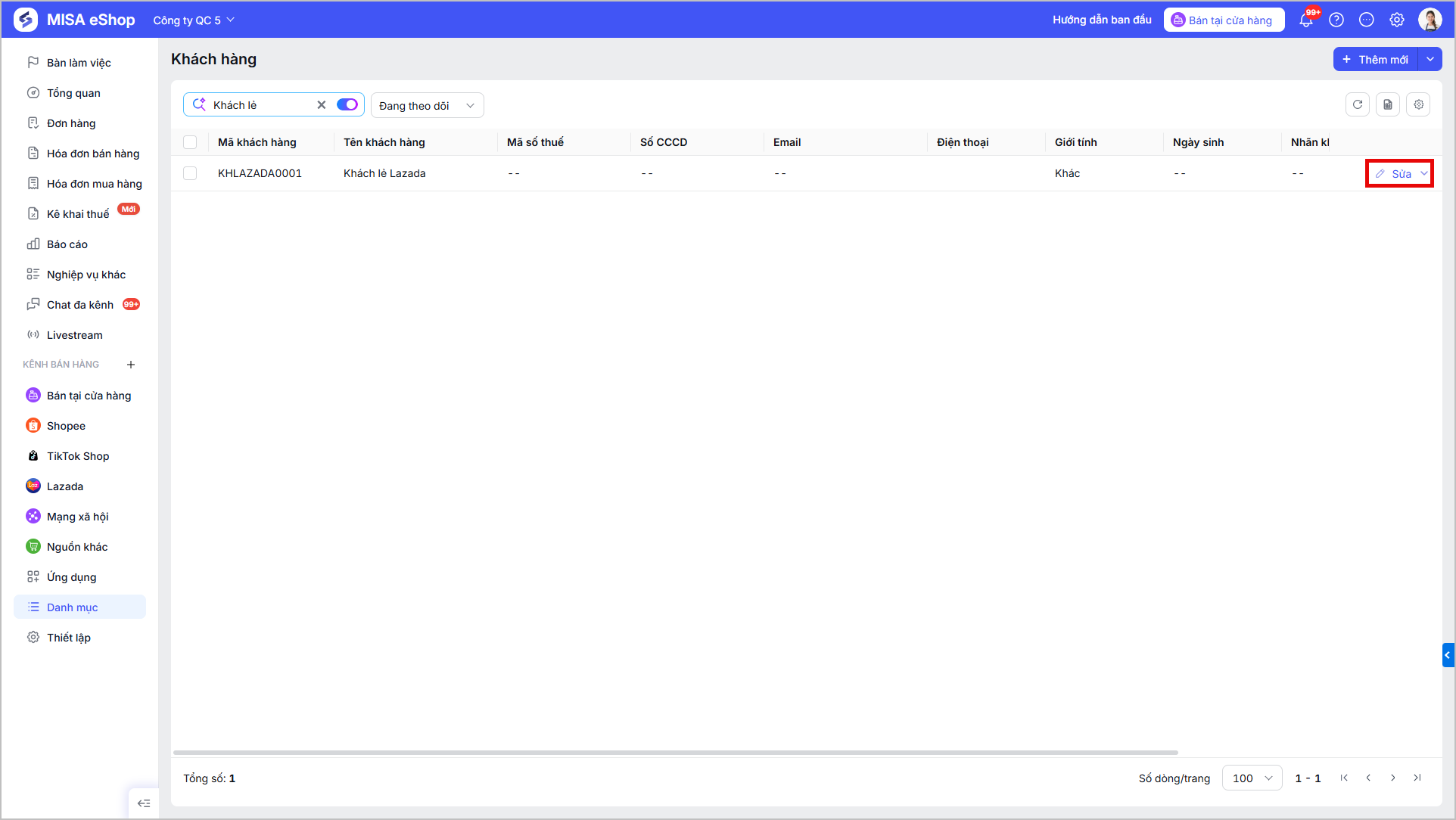Expand the Công ty QC 5 selector

(194, 20)
